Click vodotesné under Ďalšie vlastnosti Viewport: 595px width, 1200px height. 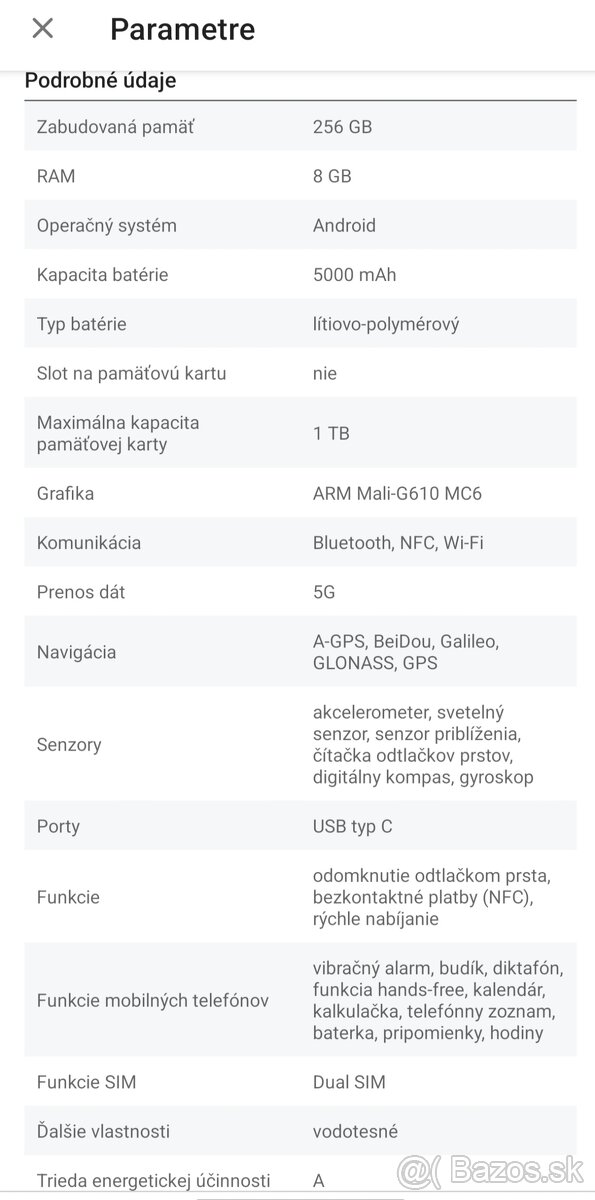354,1131
